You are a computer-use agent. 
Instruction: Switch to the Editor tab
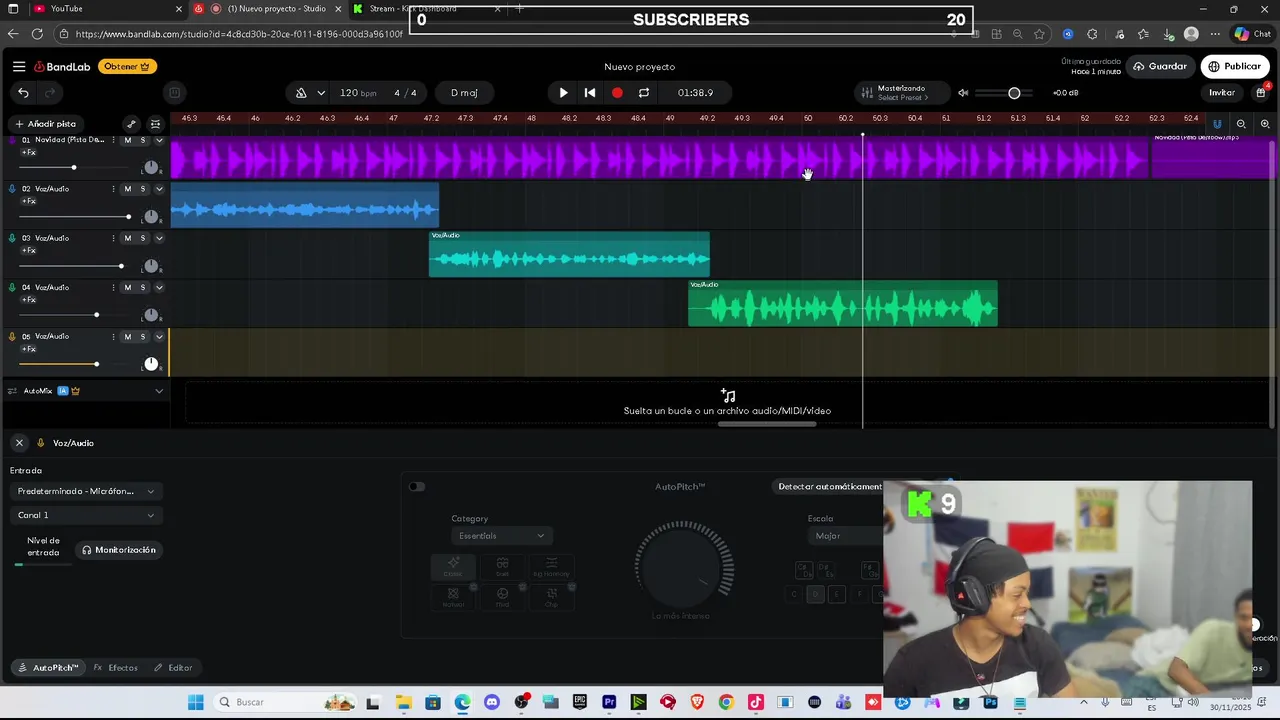click(173, 667)
